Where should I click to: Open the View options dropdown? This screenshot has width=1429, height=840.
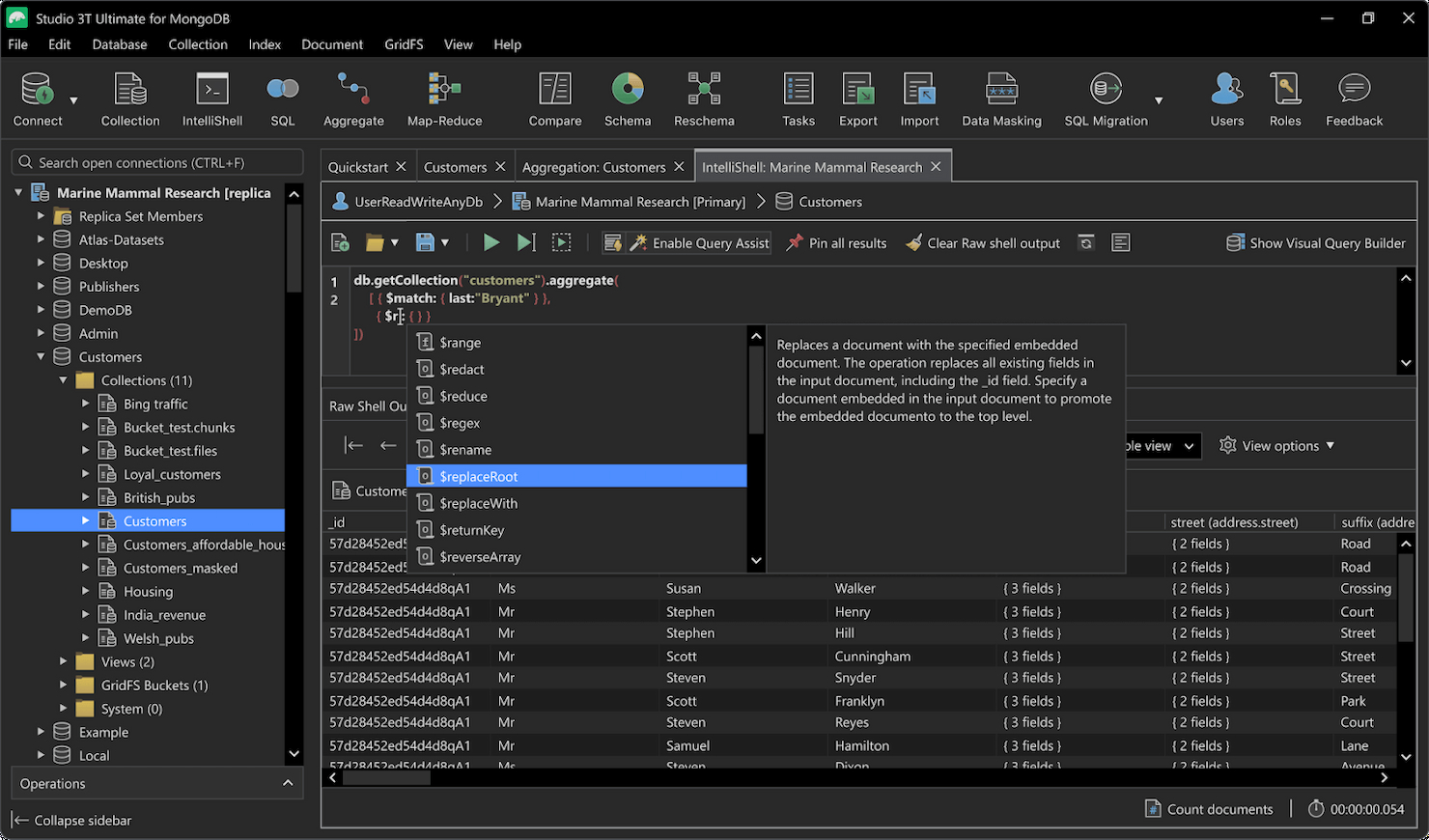click(1277, 445)
